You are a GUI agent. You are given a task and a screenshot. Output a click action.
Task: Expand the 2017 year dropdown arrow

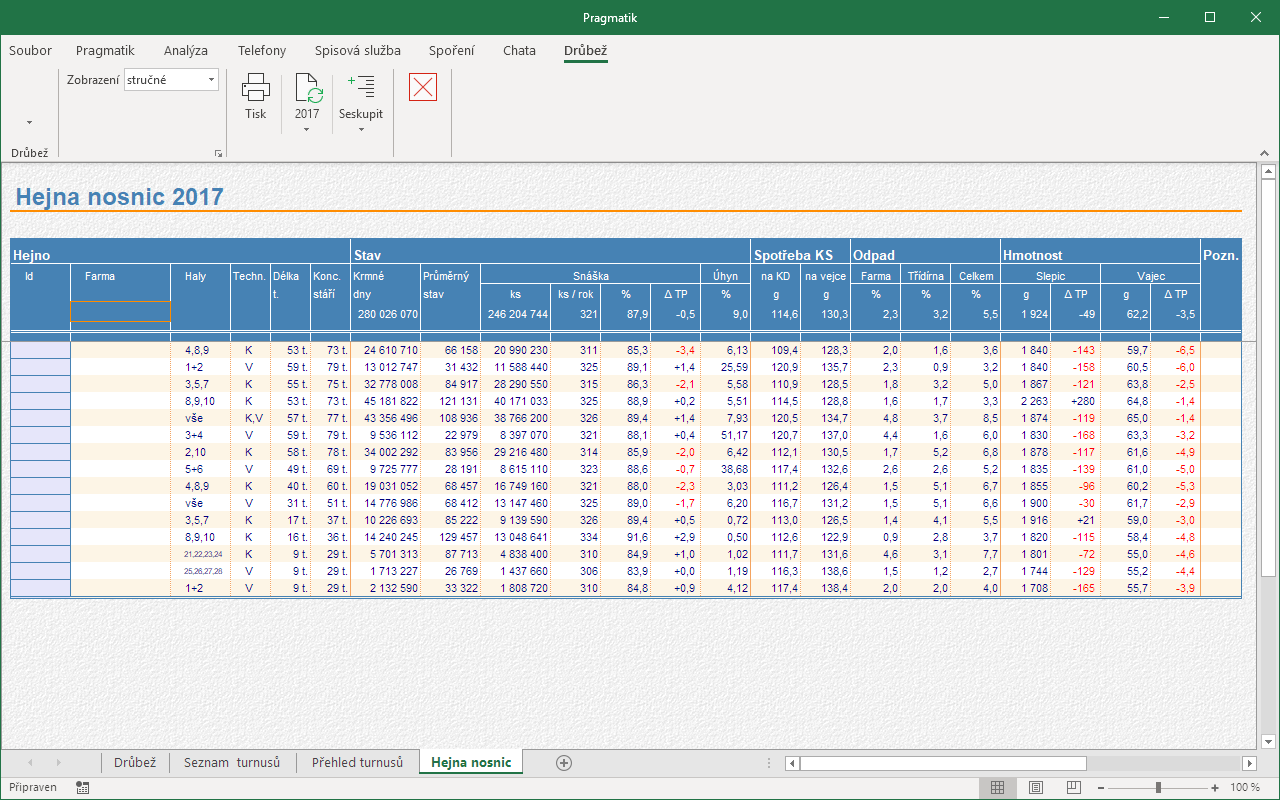(307, 130)
